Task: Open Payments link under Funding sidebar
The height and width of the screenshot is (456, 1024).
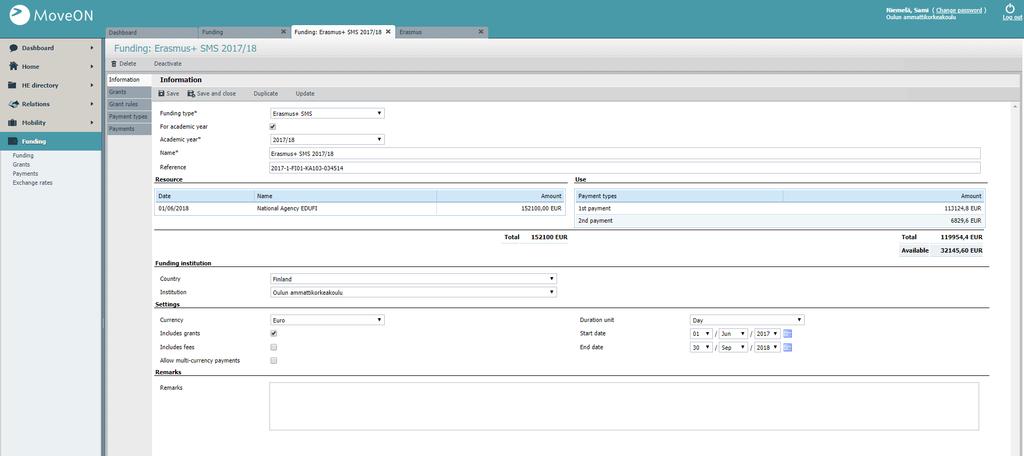Action: [25, 174]
